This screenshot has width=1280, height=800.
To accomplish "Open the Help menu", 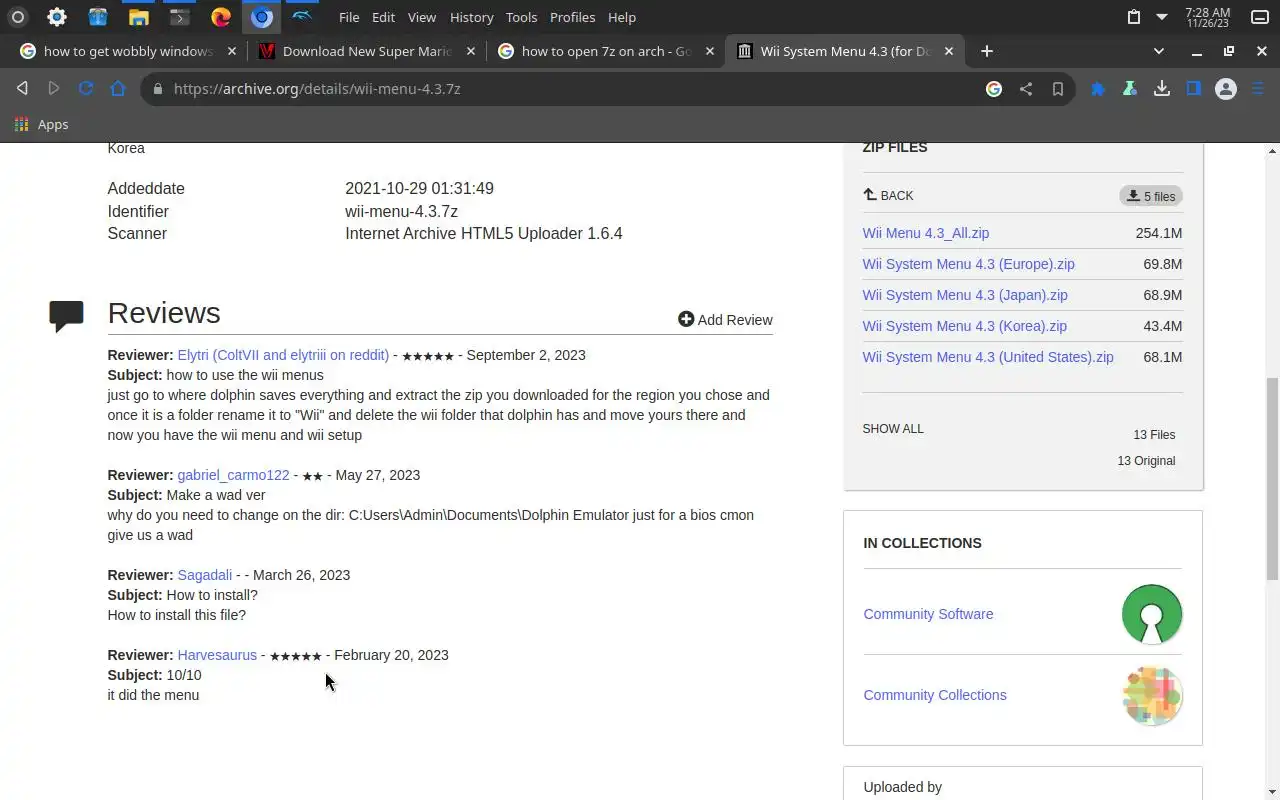I will click(622, 17).
